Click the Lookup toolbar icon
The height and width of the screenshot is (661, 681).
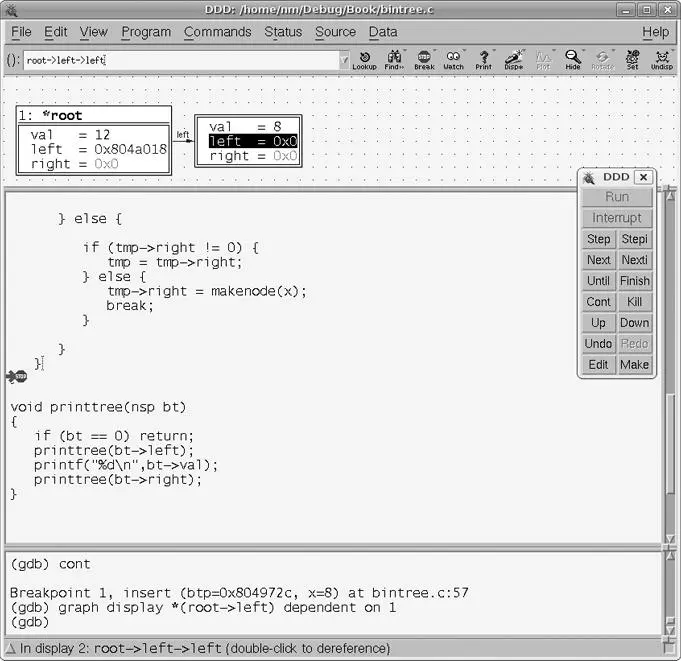click(x=364, y=60)
